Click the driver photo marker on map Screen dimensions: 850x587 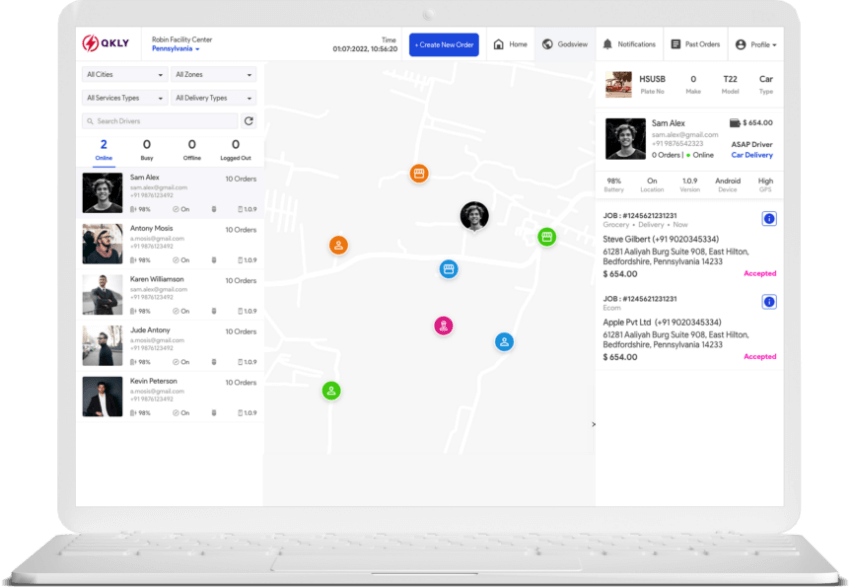point(474,216)
